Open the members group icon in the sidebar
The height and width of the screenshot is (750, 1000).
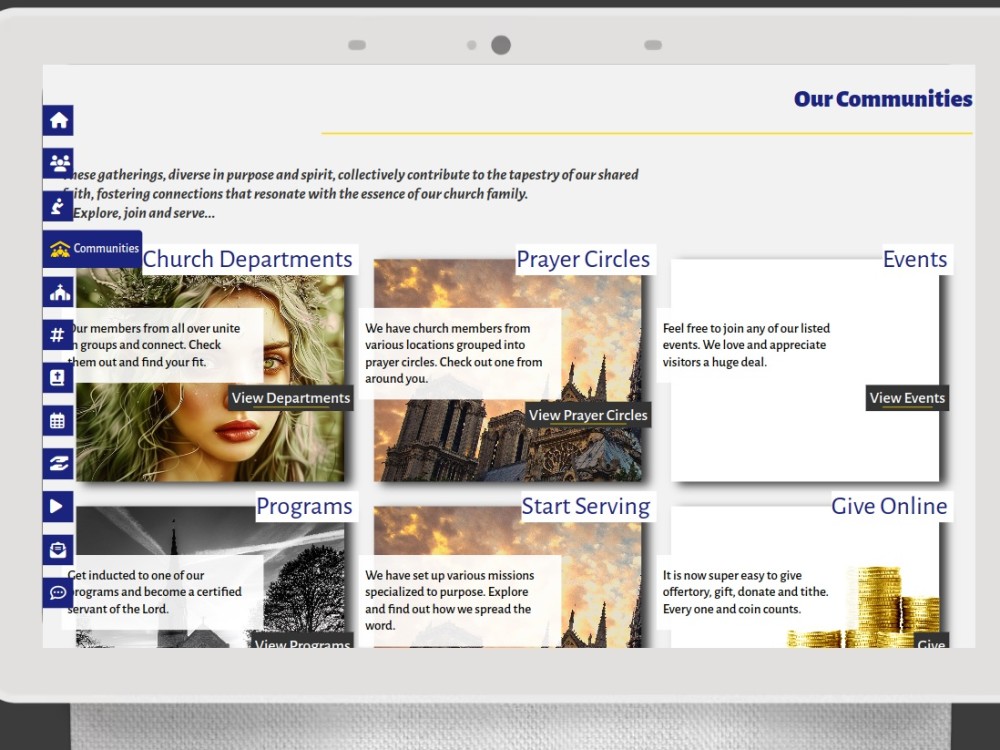[58, 163]
